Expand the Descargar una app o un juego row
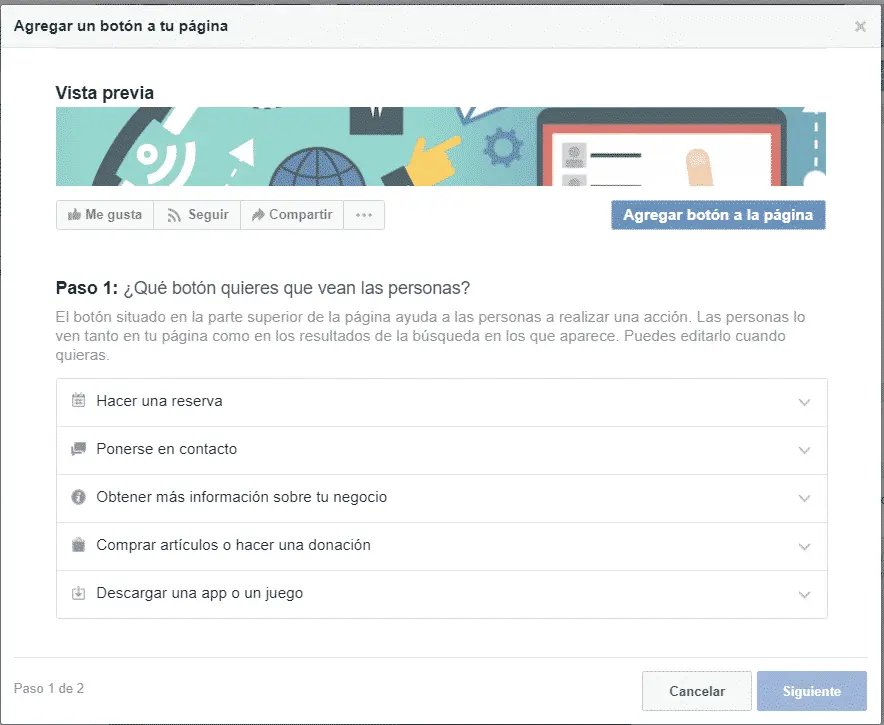This screenshot has width=884, height=725. 804,594
